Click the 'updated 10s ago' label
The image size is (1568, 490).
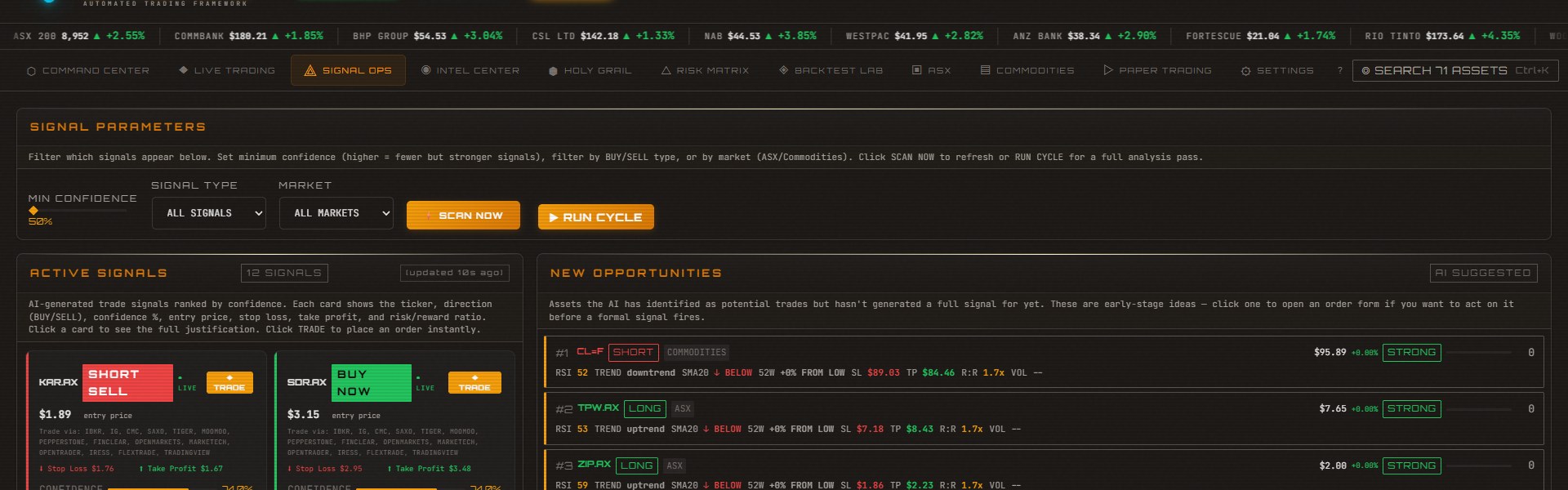[455, 273]
